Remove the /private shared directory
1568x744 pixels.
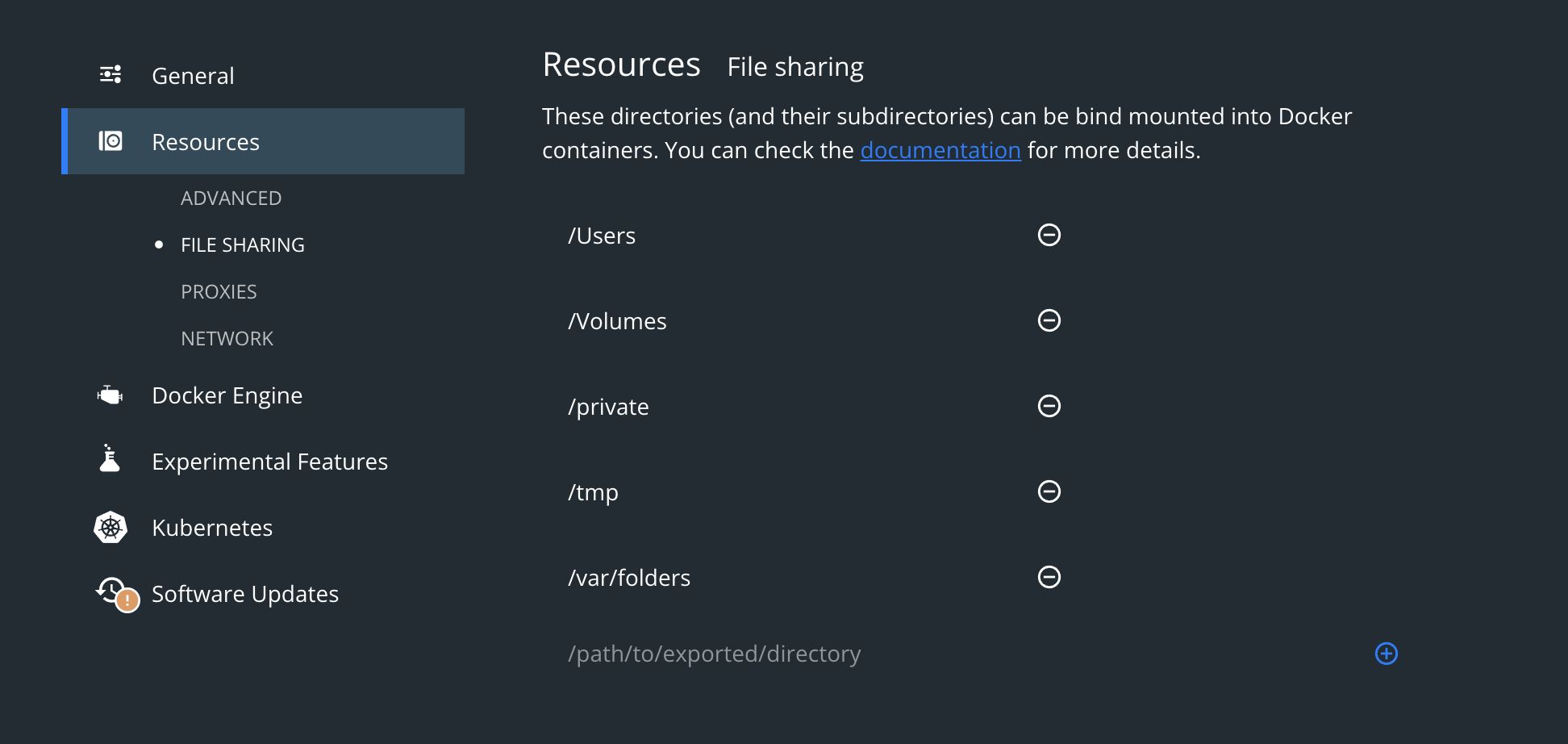(x=1049, y=406)
